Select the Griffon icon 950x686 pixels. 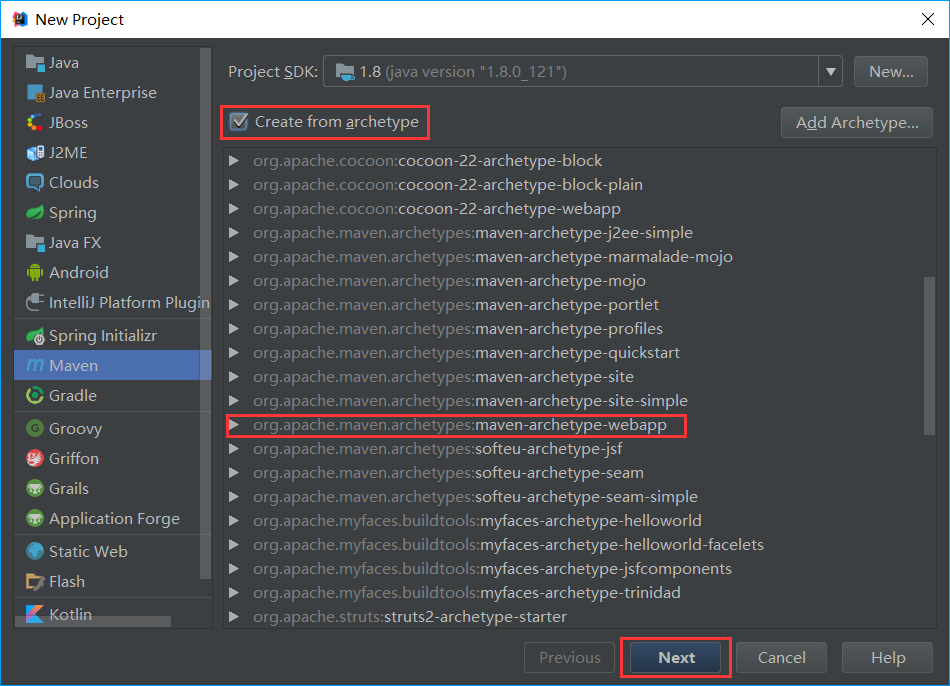35,459
